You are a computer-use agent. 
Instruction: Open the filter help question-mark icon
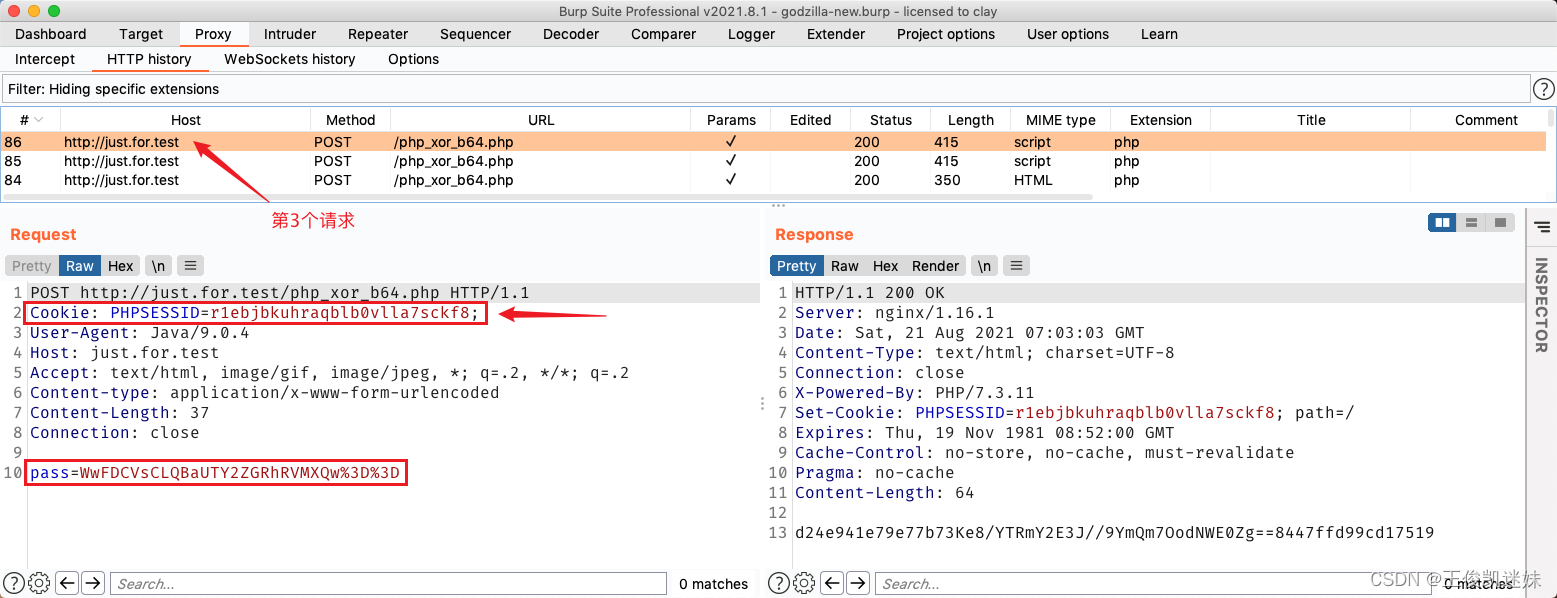[1544, 89]
